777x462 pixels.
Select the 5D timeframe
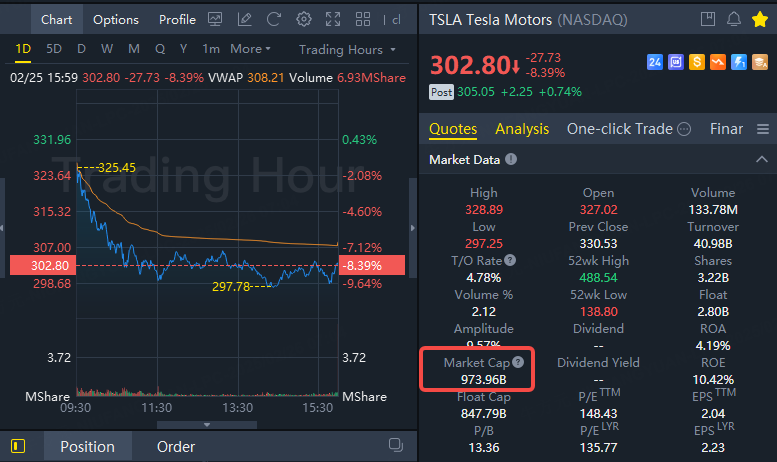(x=54, y=49)
